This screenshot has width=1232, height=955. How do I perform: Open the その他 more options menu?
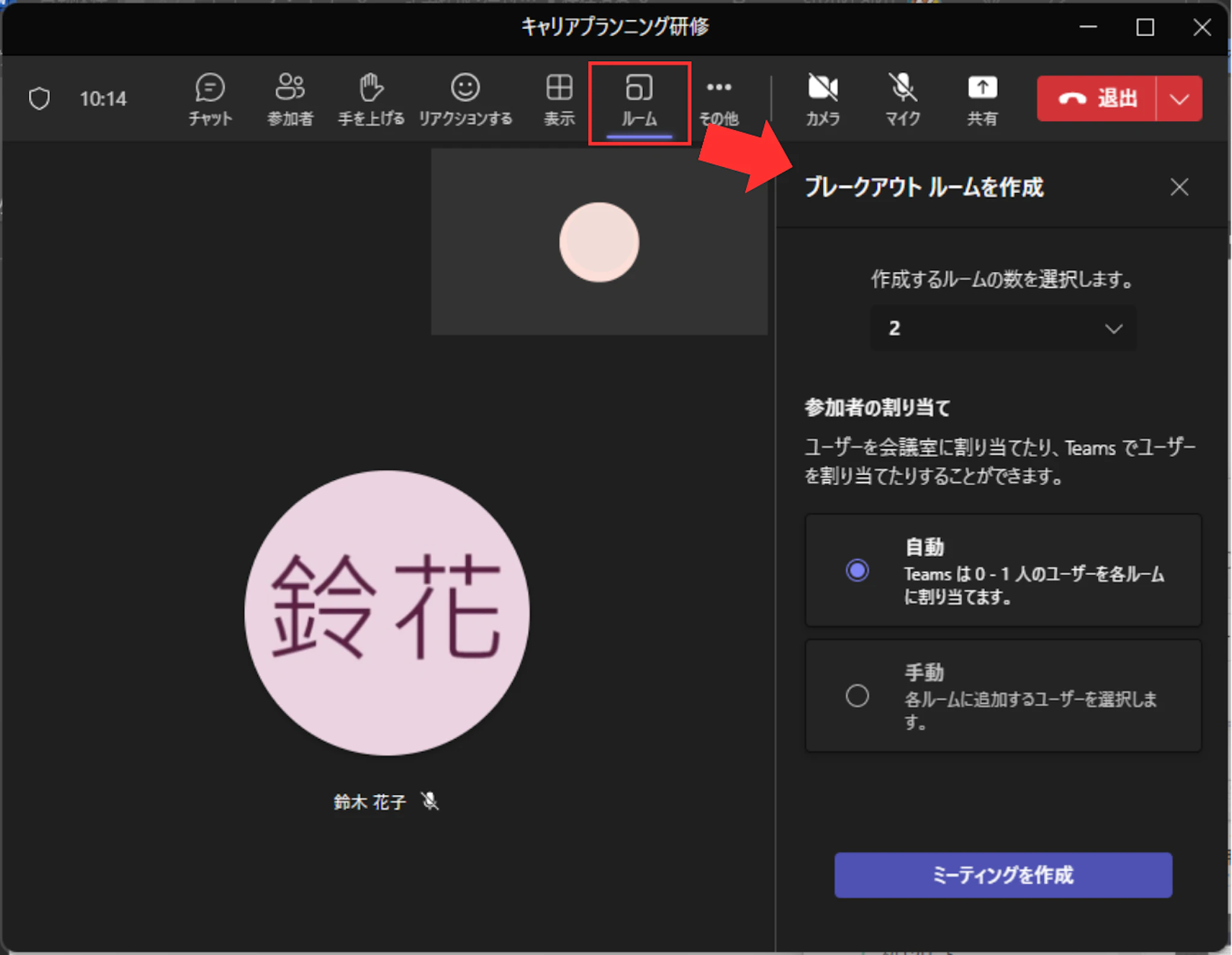[719, 99]
